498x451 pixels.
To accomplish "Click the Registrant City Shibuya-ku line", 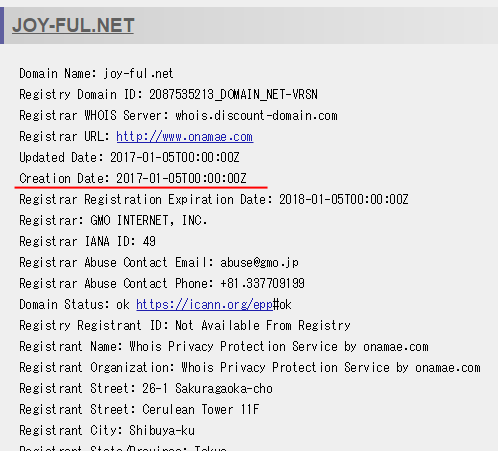I will click(107, 431).
